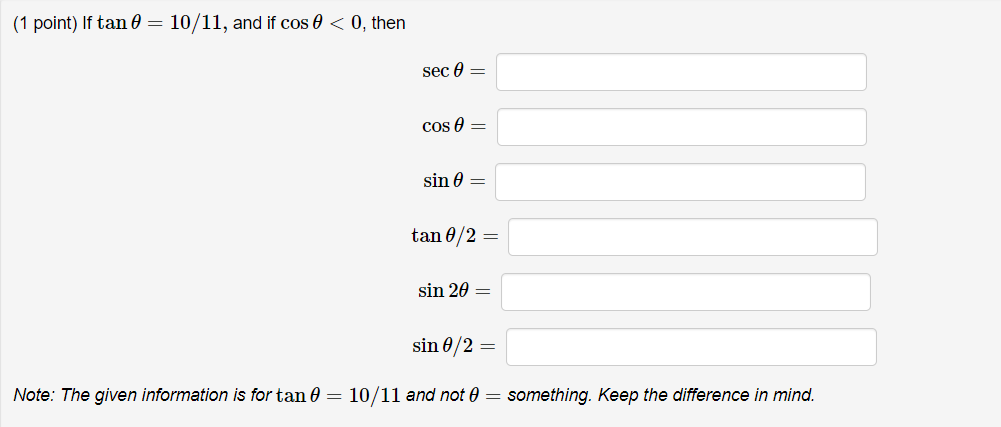Click the 'cos θ =' label beside its box

point(454,126)
